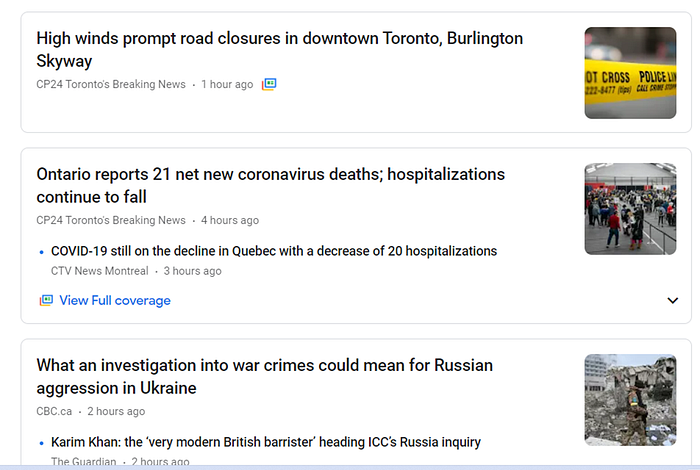Click 'The Guardian' source label
700x470 pixels.
click(83, 462)
